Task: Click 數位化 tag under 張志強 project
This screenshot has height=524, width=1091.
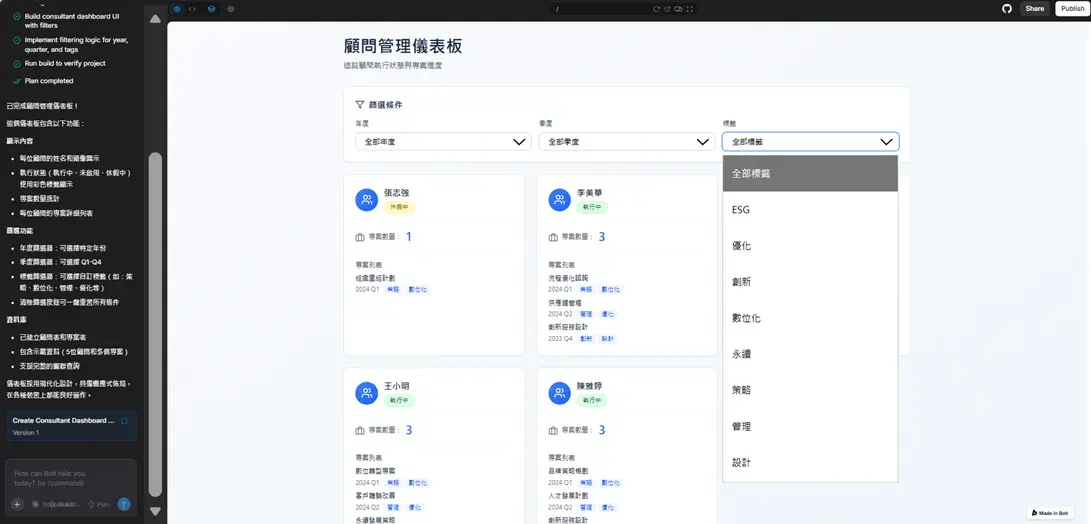Action: click(419, 289)
